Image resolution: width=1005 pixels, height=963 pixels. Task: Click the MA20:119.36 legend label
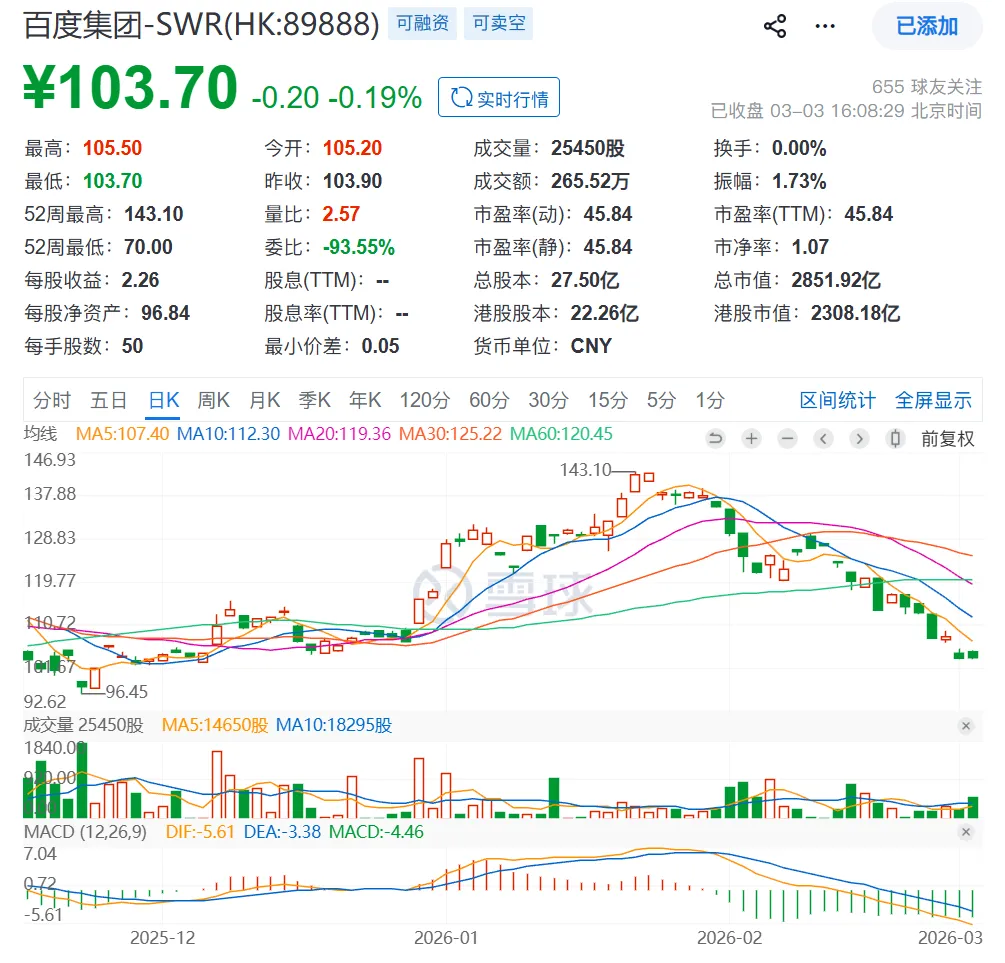(x=339, y=434)
